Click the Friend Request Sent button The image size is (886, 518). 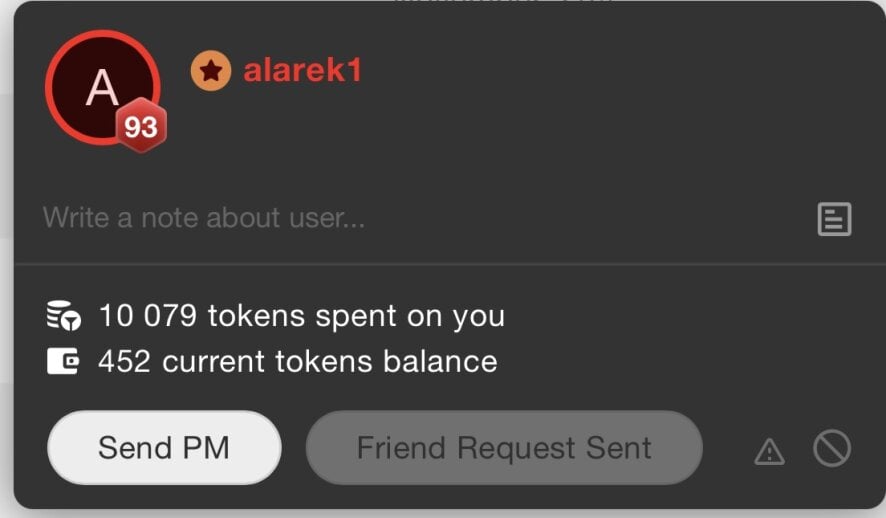click(504, 447)
